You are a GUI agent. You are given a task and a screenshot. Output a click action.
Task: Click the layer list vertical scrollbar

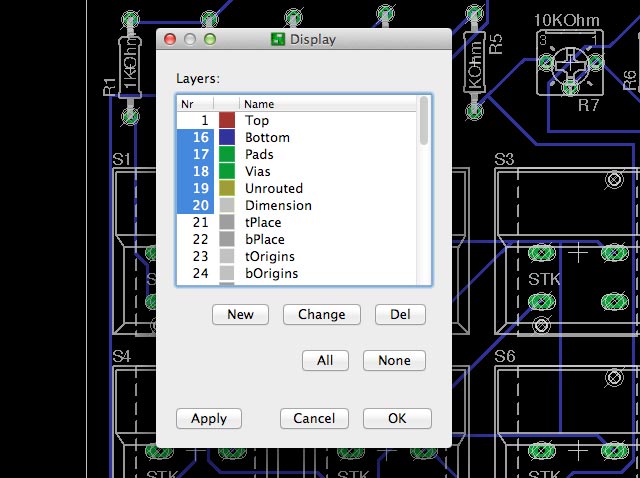coord(425,190)
